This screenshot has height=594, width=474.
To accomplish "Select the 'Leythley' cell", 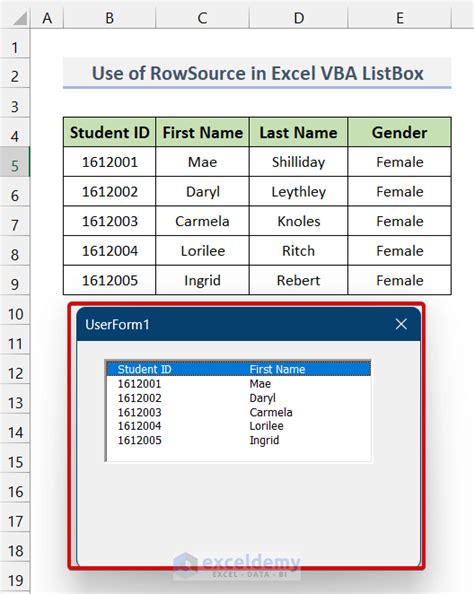I will click(x=299, y=191).
